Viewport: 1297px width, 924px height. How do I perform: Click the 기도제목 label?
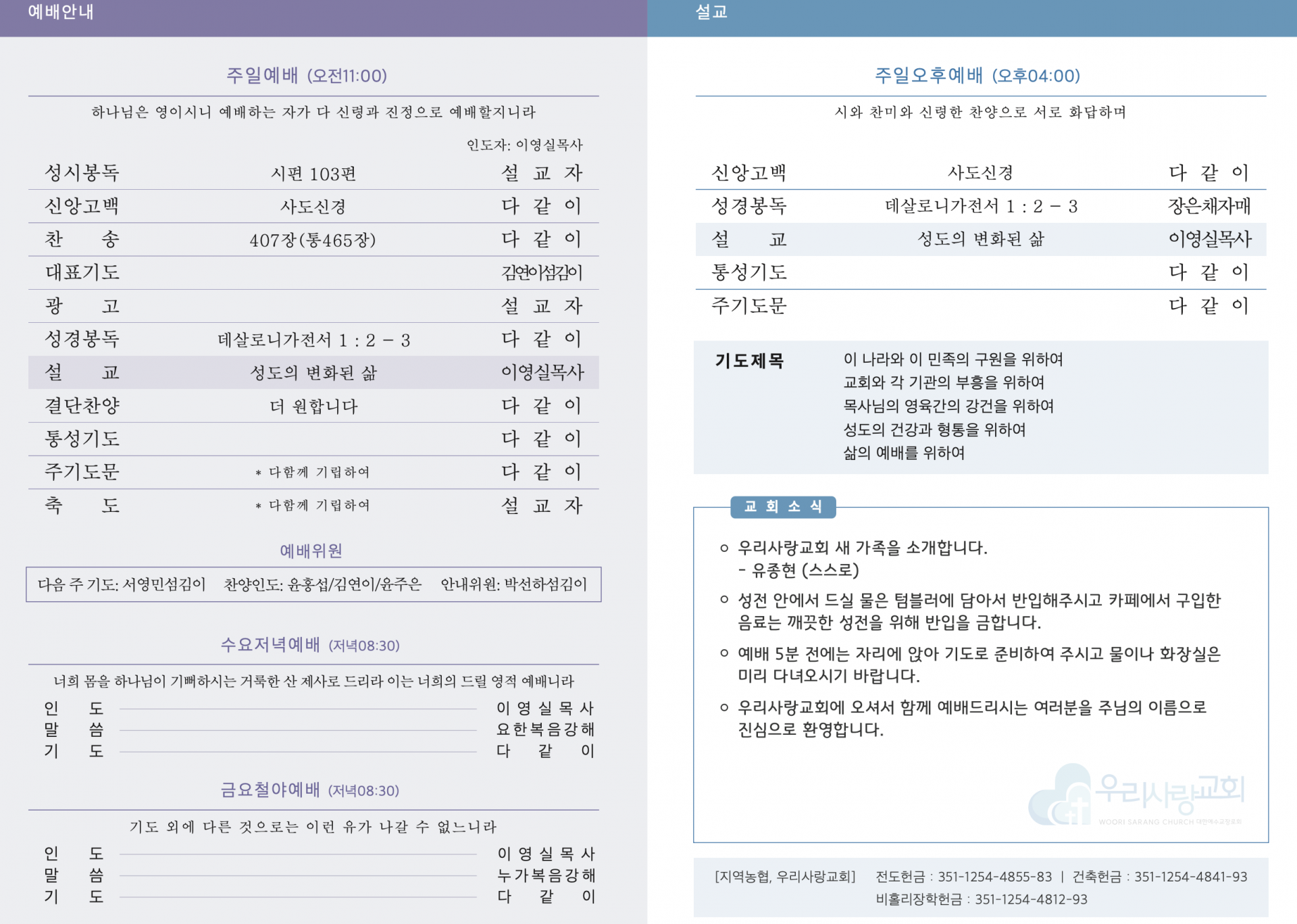point(748,361)
